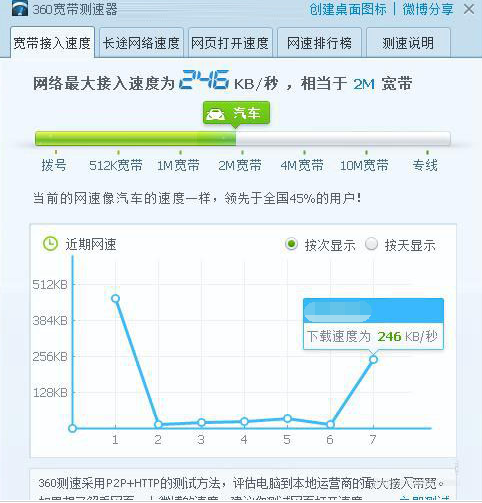Click the 4M宽带 scale label
The image size is (482, 503).
pyautogui.click(x=302, y=165)
